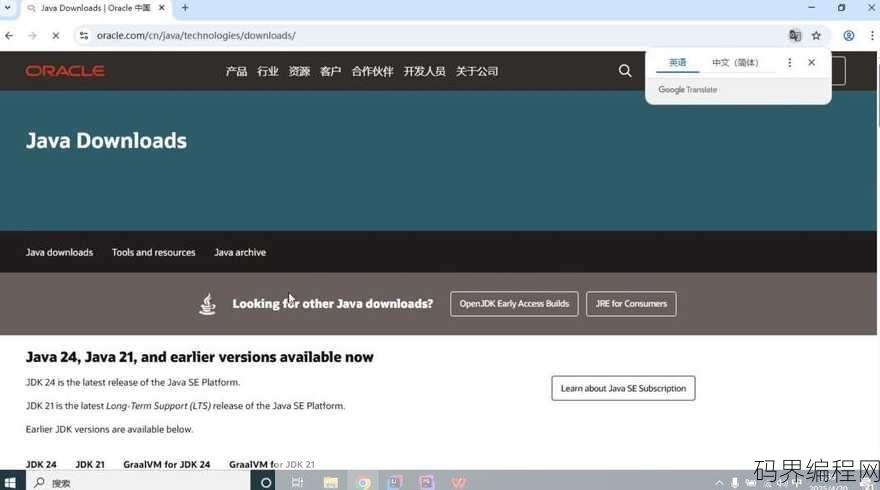880x490 pixels.
Task: Select 英语 in the translate popup
Action: coord(677,62)
